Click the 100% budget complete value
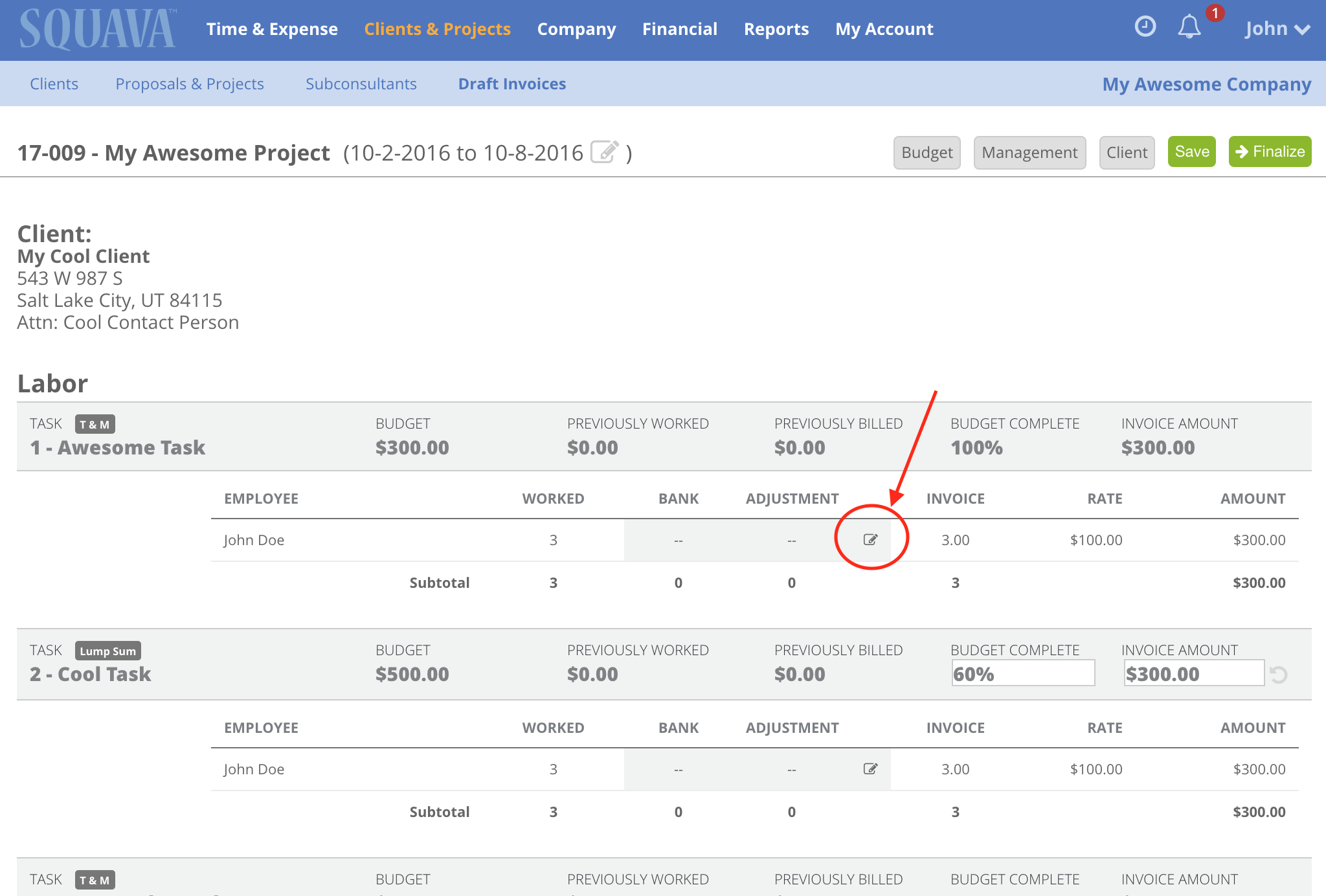1326x896 pixels. 976,447
